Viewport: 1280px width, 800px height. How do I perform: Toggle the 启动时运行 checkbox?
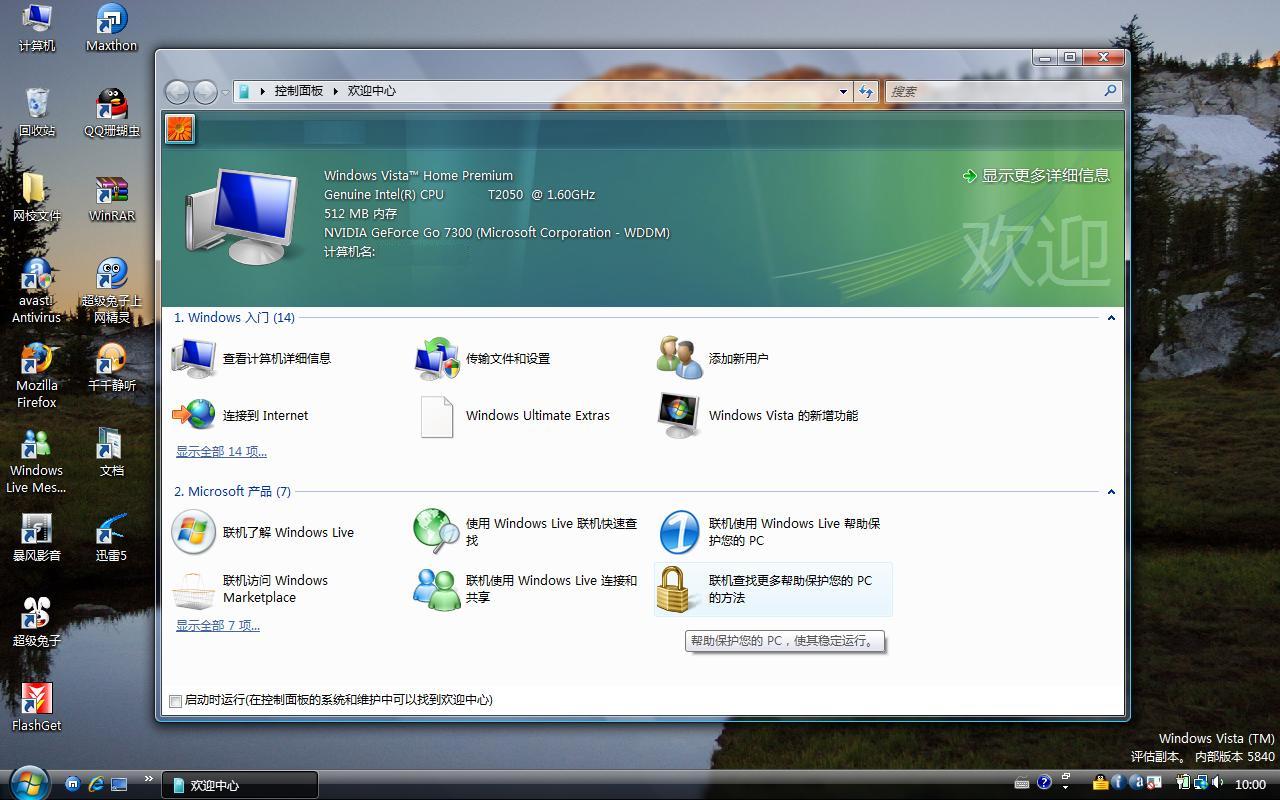point(176,701)
